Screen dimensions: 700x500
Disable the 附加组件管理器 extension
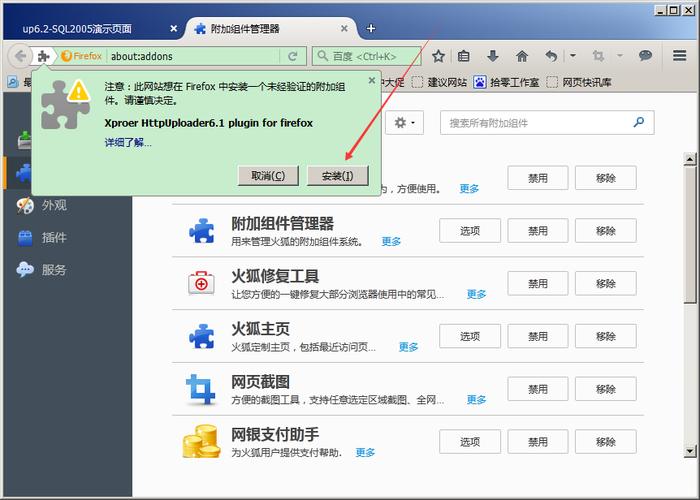(538, 230)
